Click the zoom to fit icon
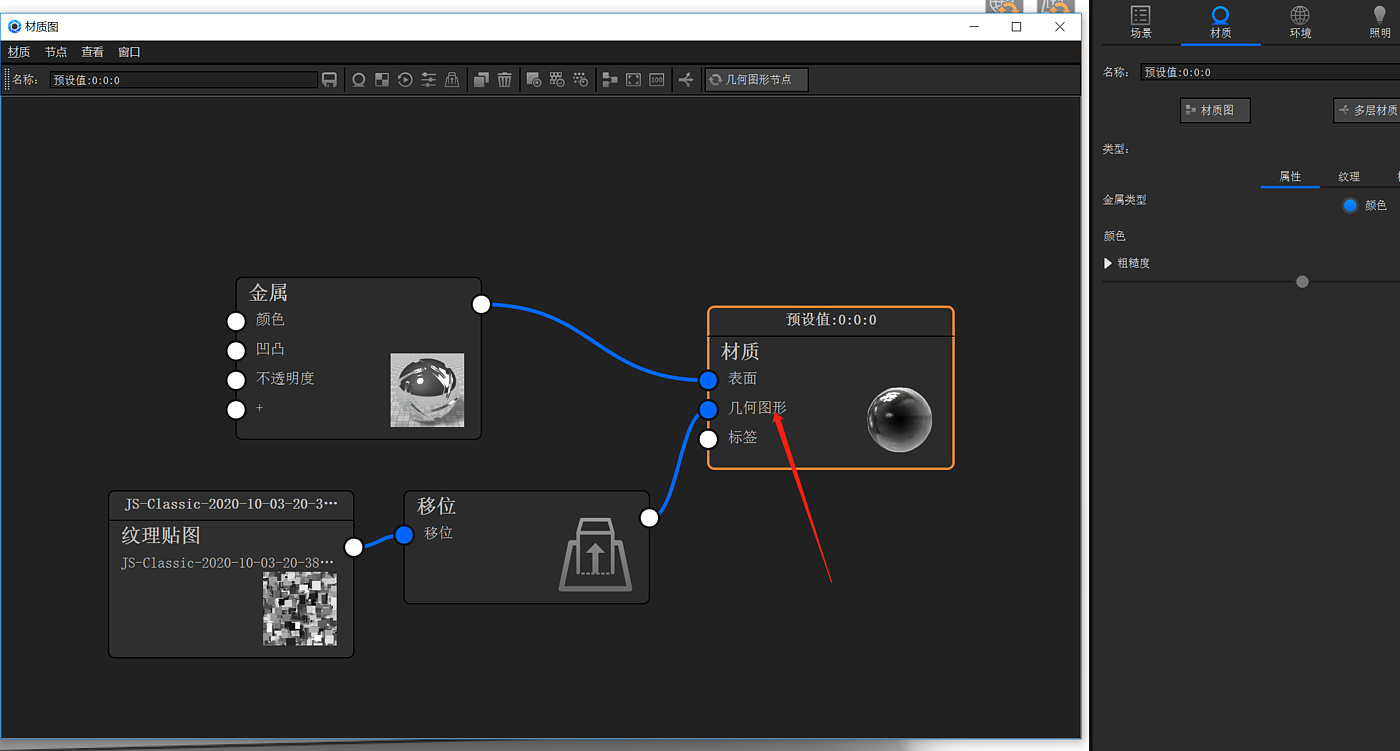This screenshot has width=1400, height=751. [x=633, y=80]
